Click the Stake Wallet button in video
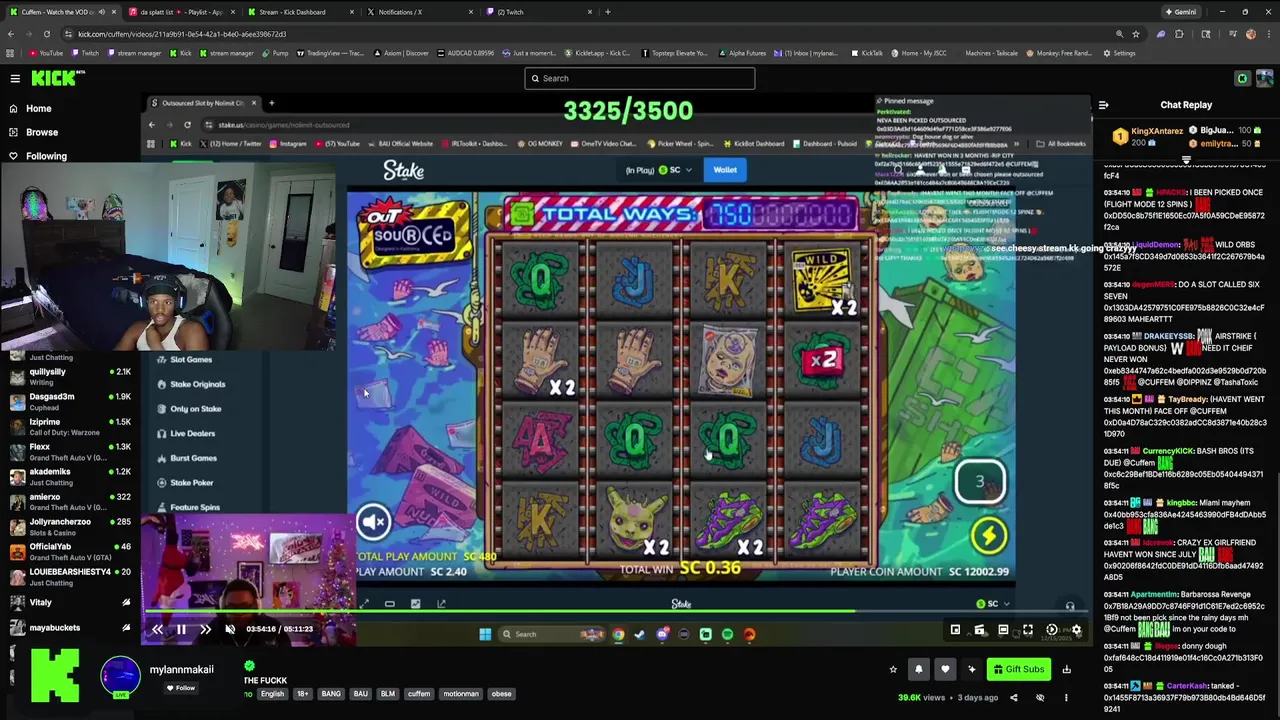 point(725,170)
